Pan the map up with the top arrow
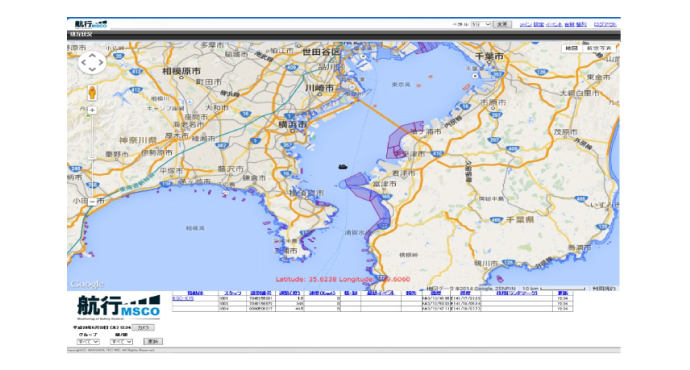Viewport: 690px width, 370px height. click(x=92, y=55)
